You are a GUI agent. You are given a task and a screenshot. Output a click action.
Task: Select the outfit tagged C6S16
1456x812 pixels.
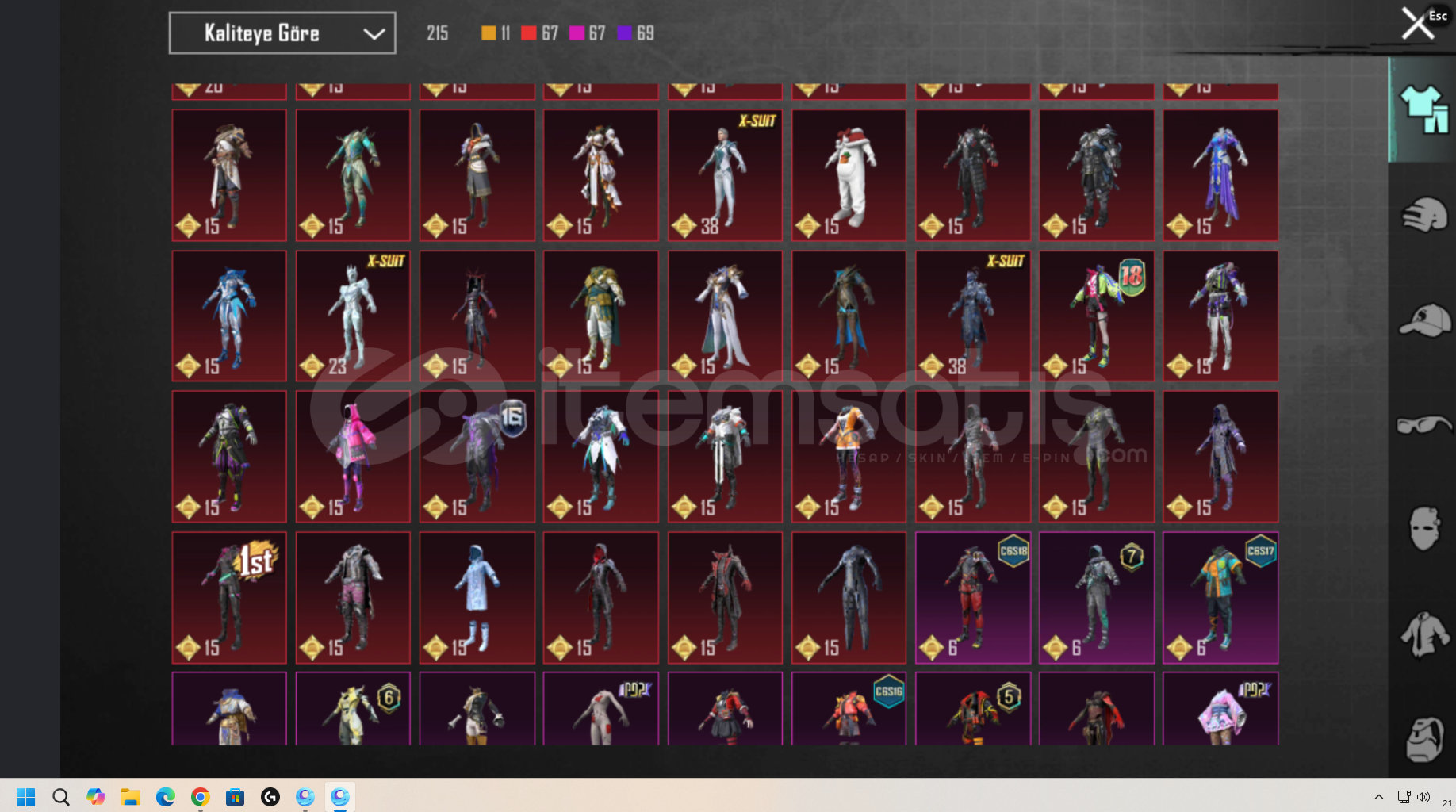(x=849, y=709)
